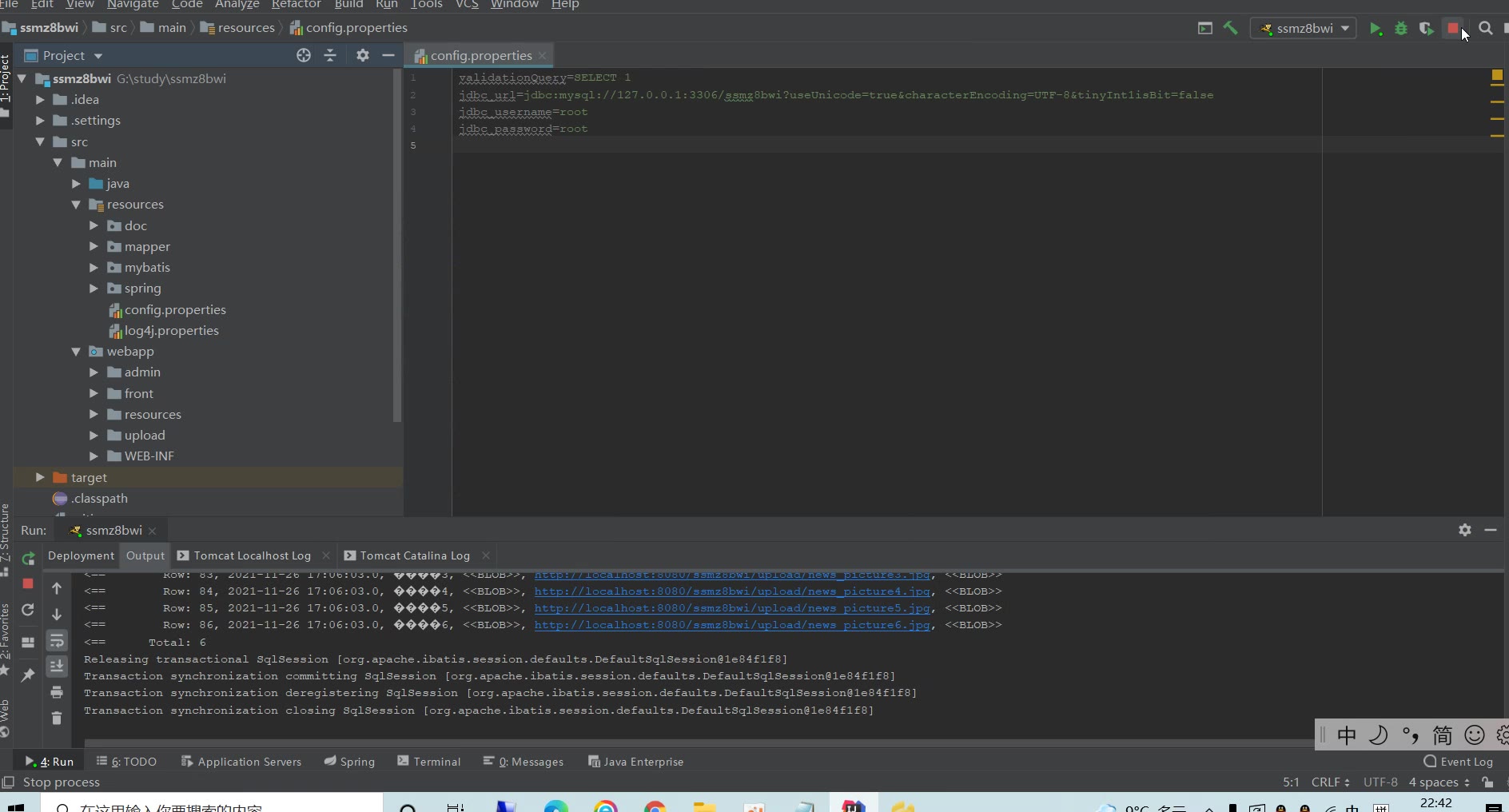
Task: Open Application Servers tool window
Action: point(241,762)
